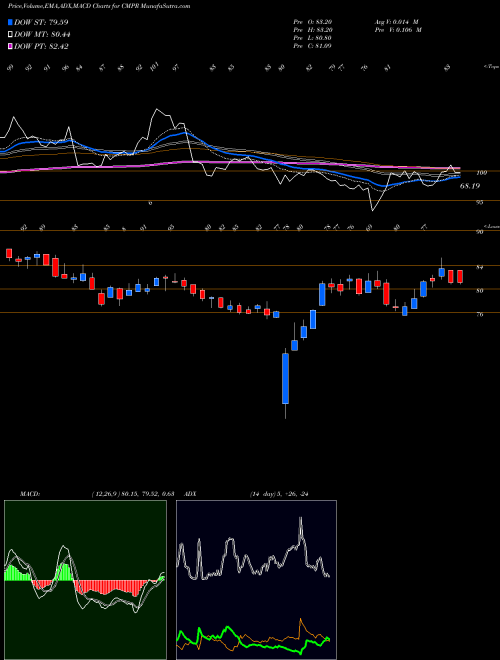Image resolution: width=500 pixels, height=660 pixels.
Task: Select the blue DOW ST color swatch
Action: click(10, 22)
